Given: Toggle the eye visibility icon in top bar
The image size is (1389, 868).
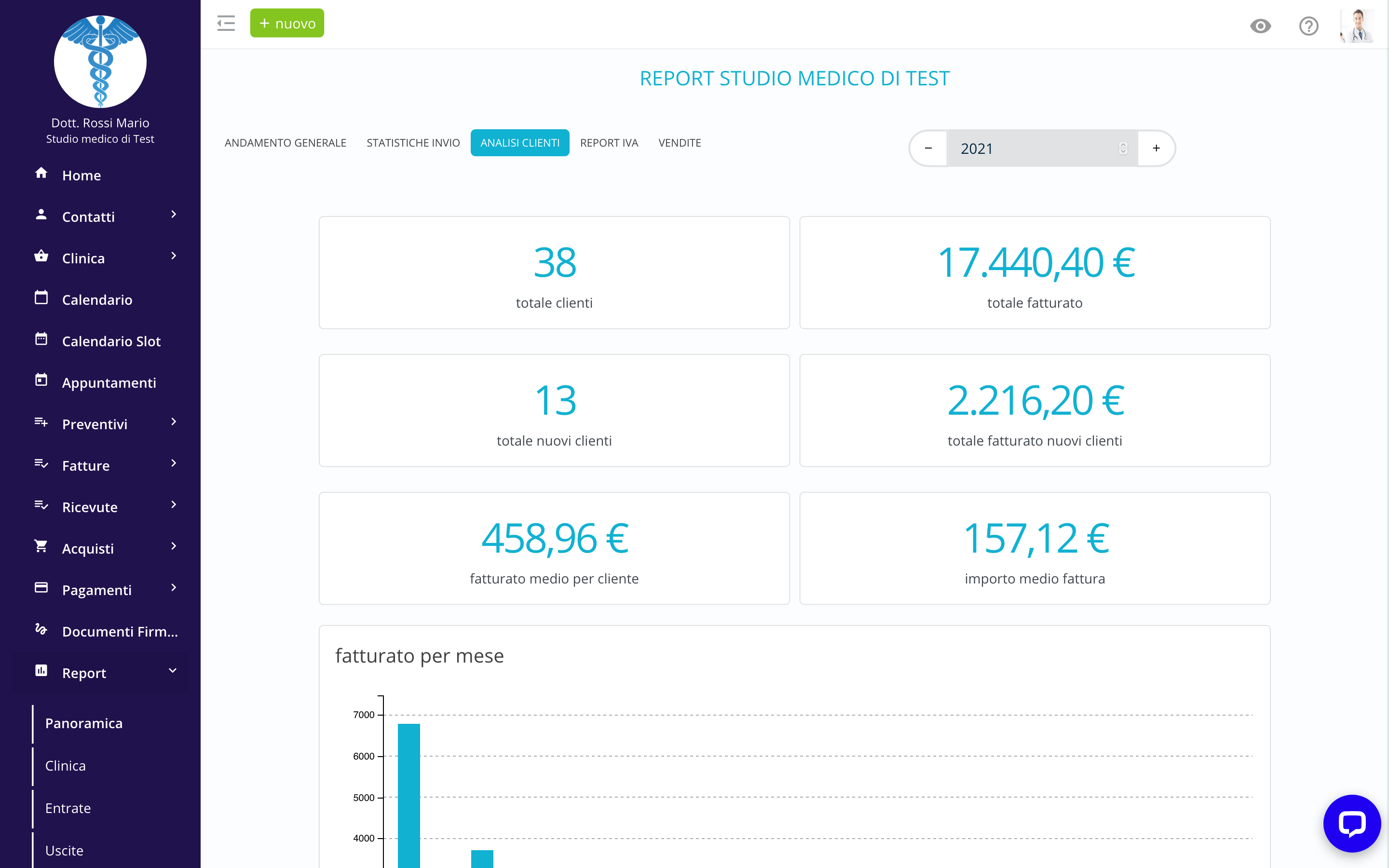Looking at the screenshot, I should point(1259,25).
